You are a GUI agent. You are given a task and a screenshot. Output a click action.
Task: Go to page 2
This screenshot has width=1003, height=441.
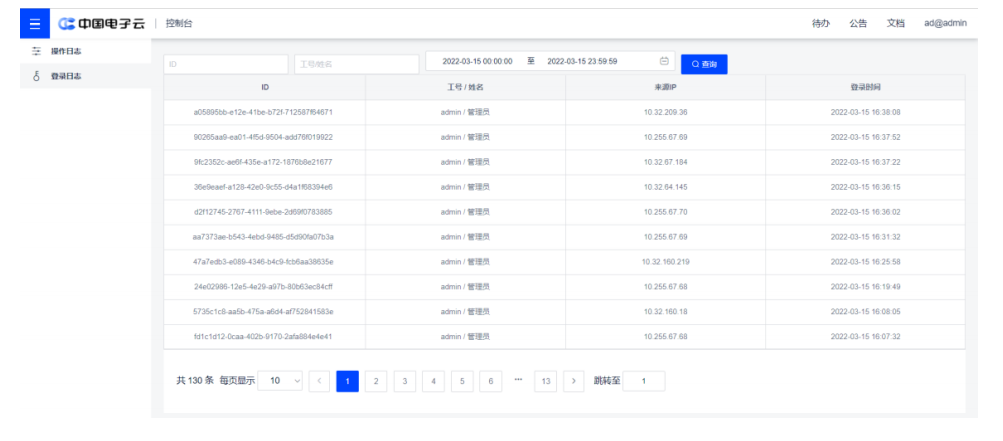coord(376,381)
